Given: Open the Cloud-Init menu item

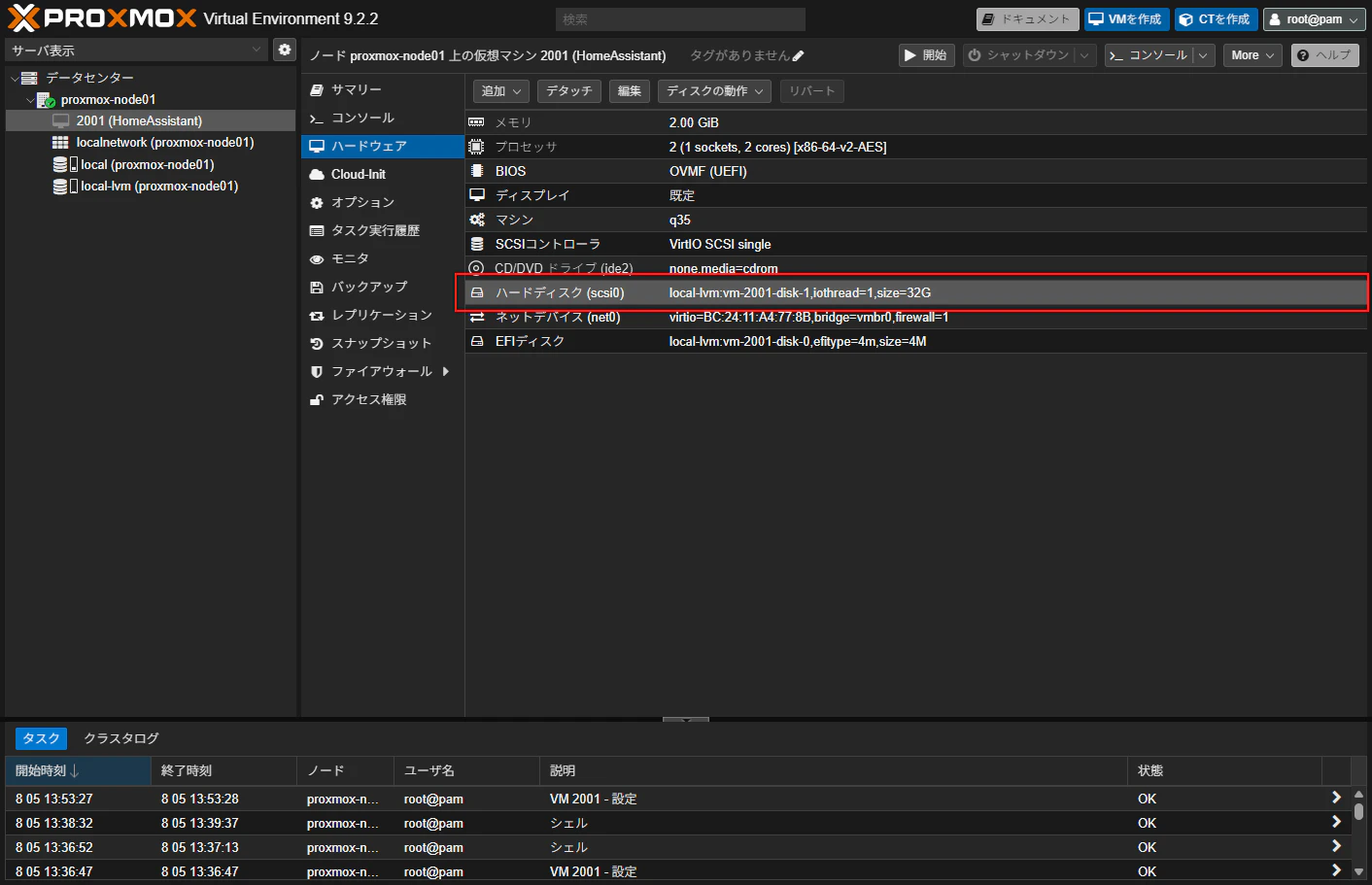Looking at the screenshot, I should point(383,174).
